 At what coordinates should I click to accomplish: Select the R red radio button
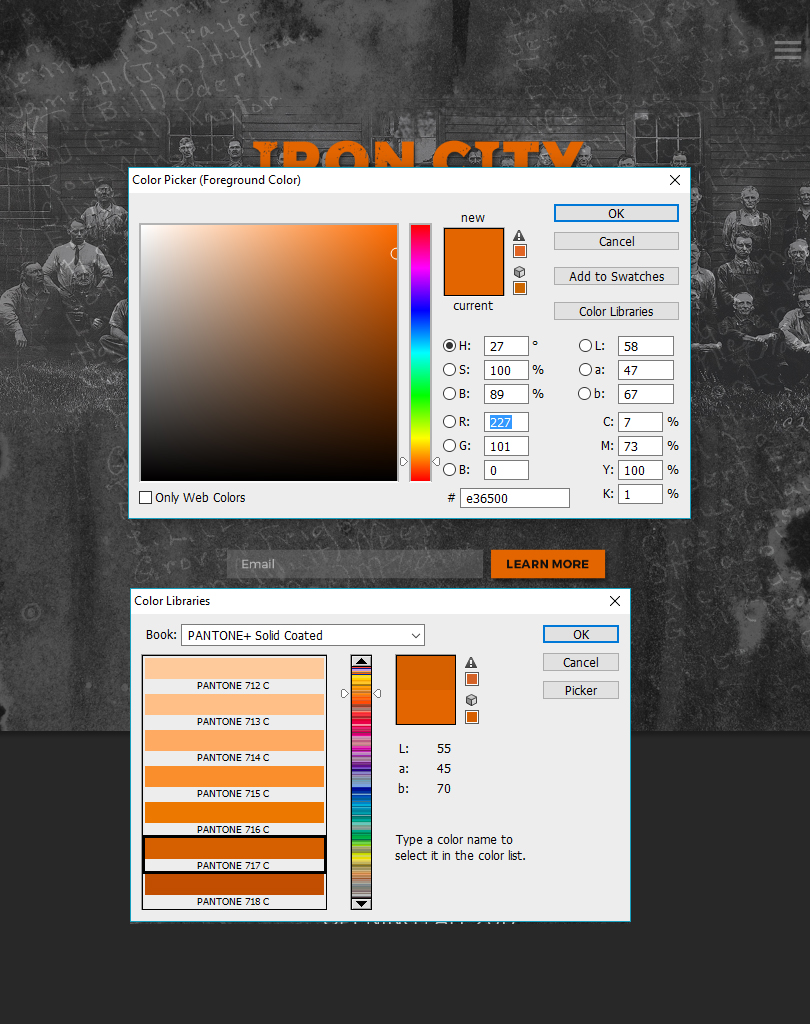point(449,422)
